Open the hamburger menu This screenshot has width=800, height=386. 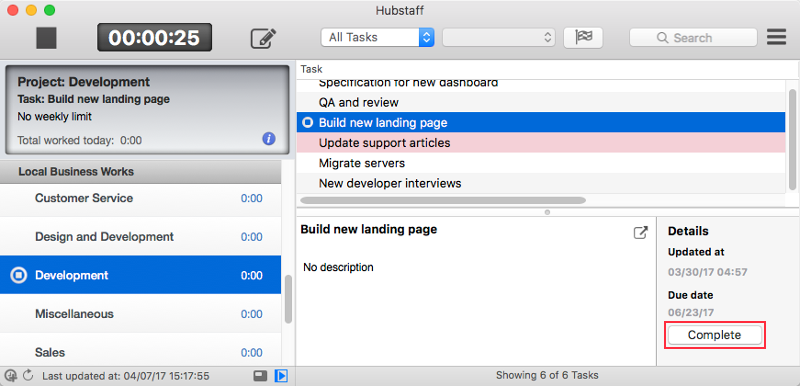[777, 37]
